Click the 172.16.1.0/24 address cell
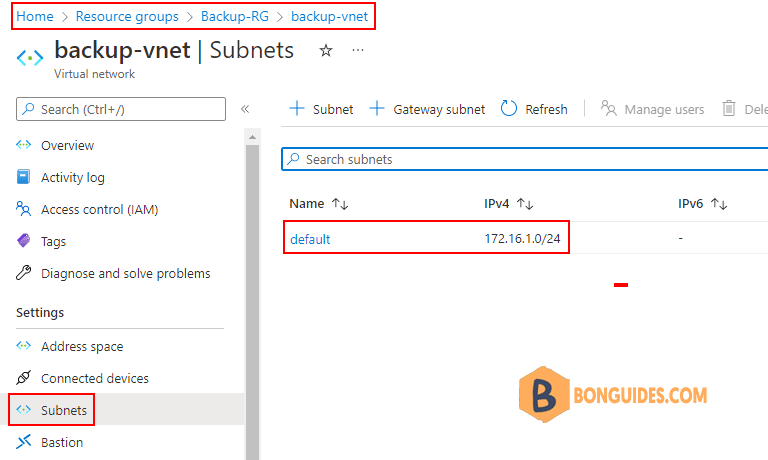The height and width of the screenshot is (460, 768). pos(522,239)
